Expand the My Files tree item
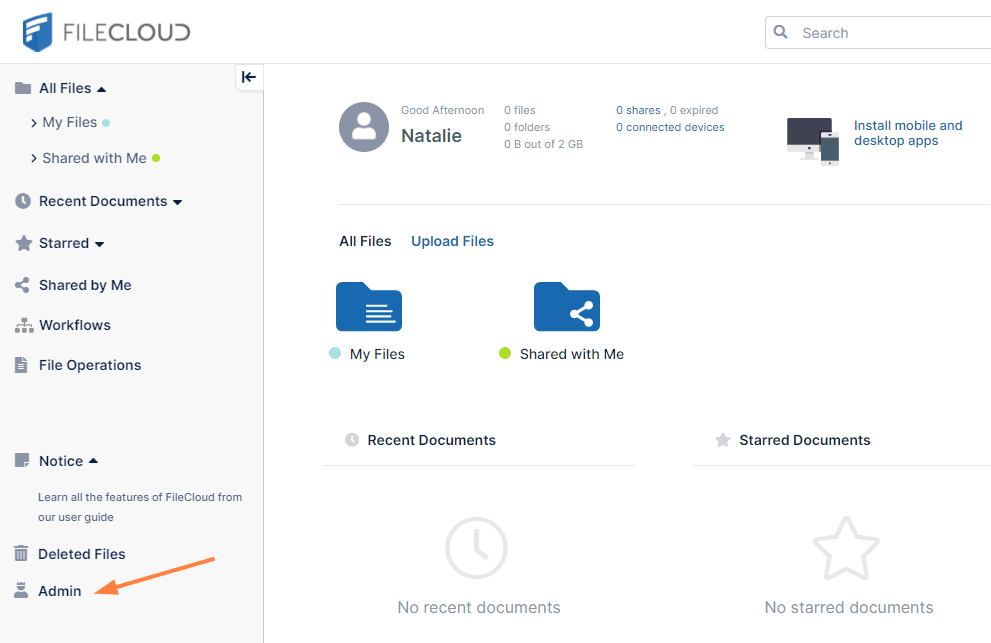This screenshot has width=991, height=643. tap(34, 123)
